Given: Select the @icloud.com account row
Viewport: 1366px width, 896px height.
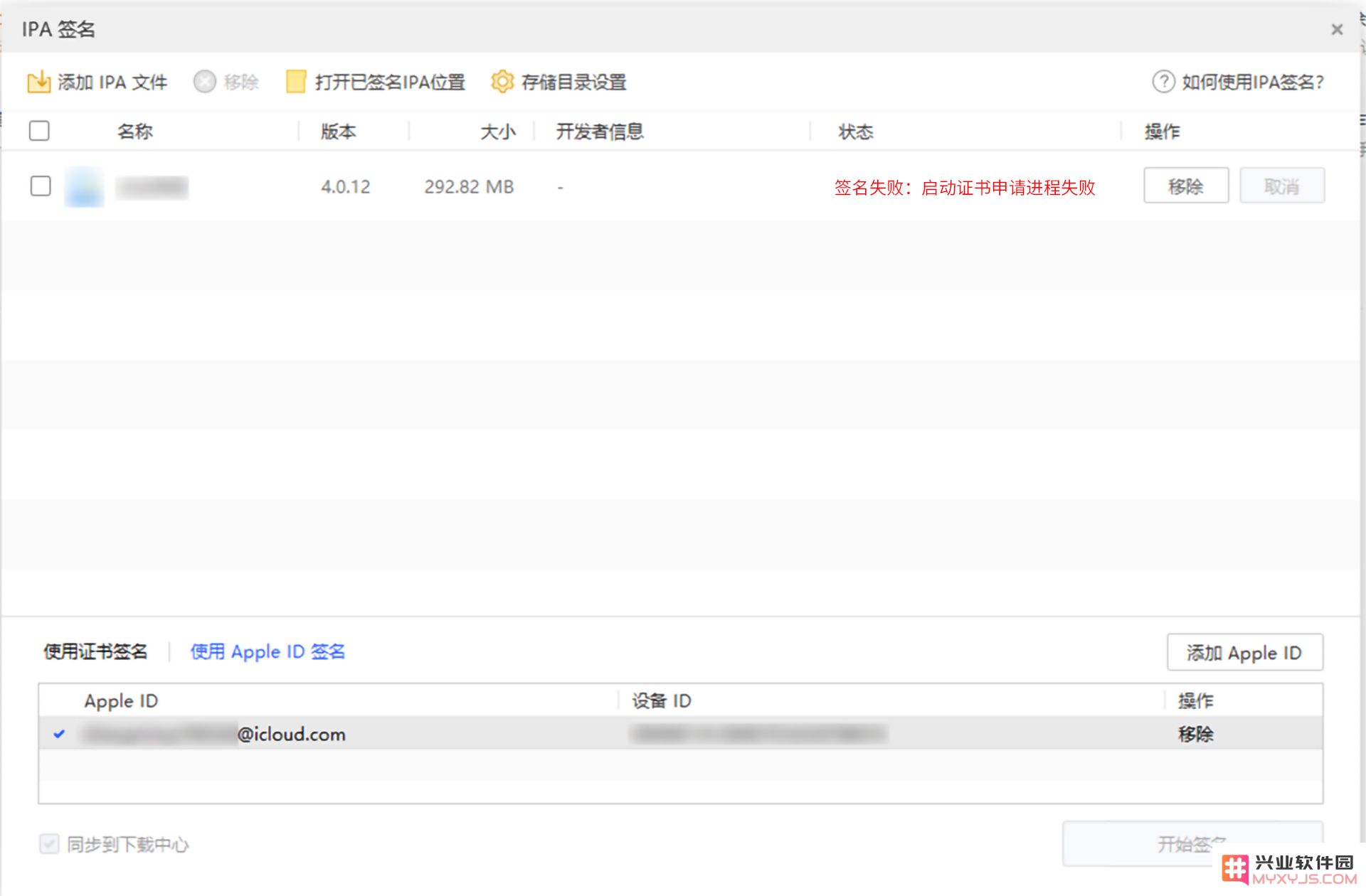Looking at the screenshot, I should pos(681,733).
